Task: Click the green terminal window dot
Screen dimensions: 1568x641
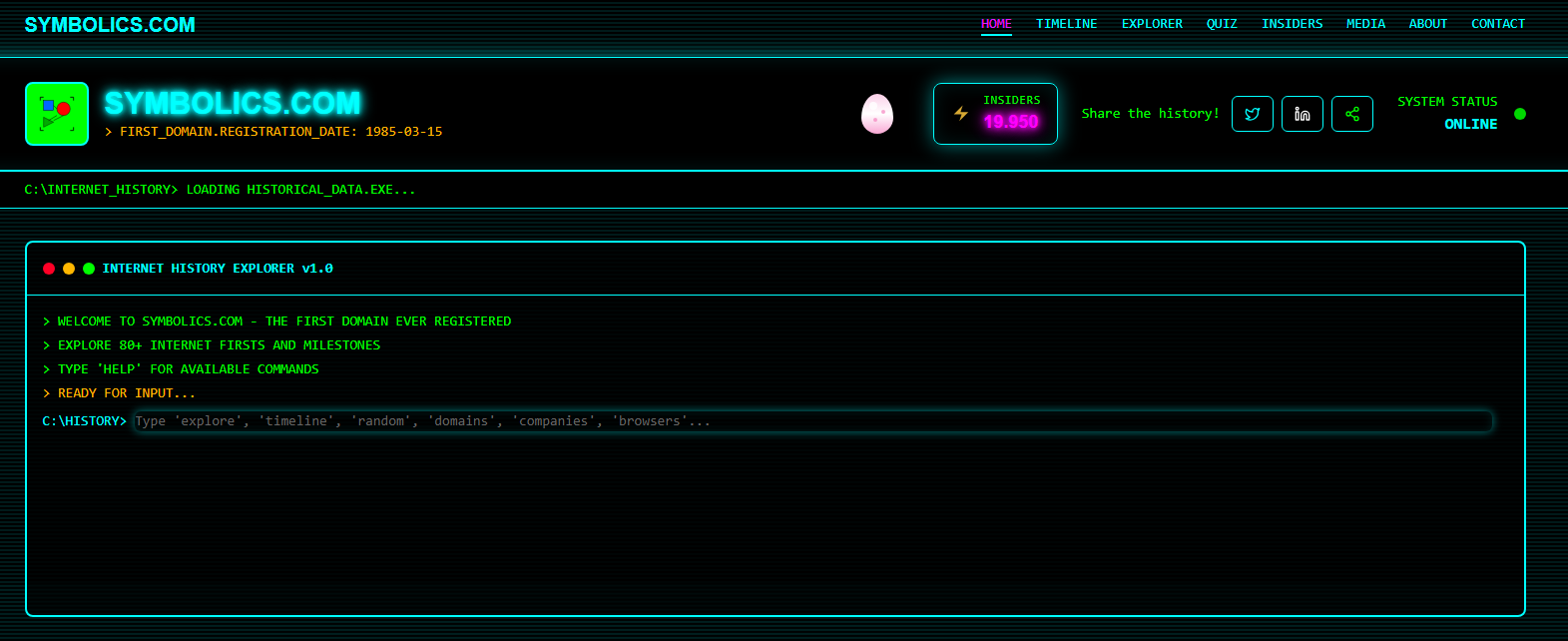Action: pos(89,269)
